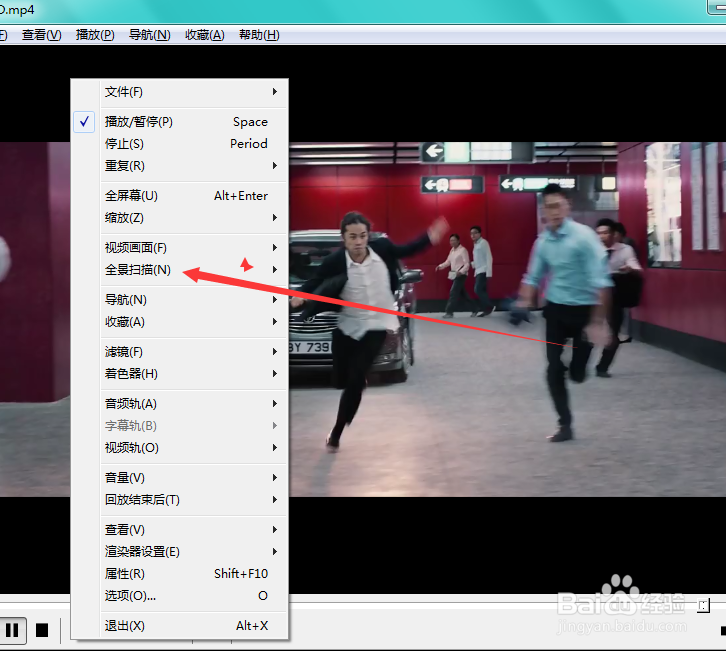Expand the 音频轨(A) audio track submenu

(180, 404)
